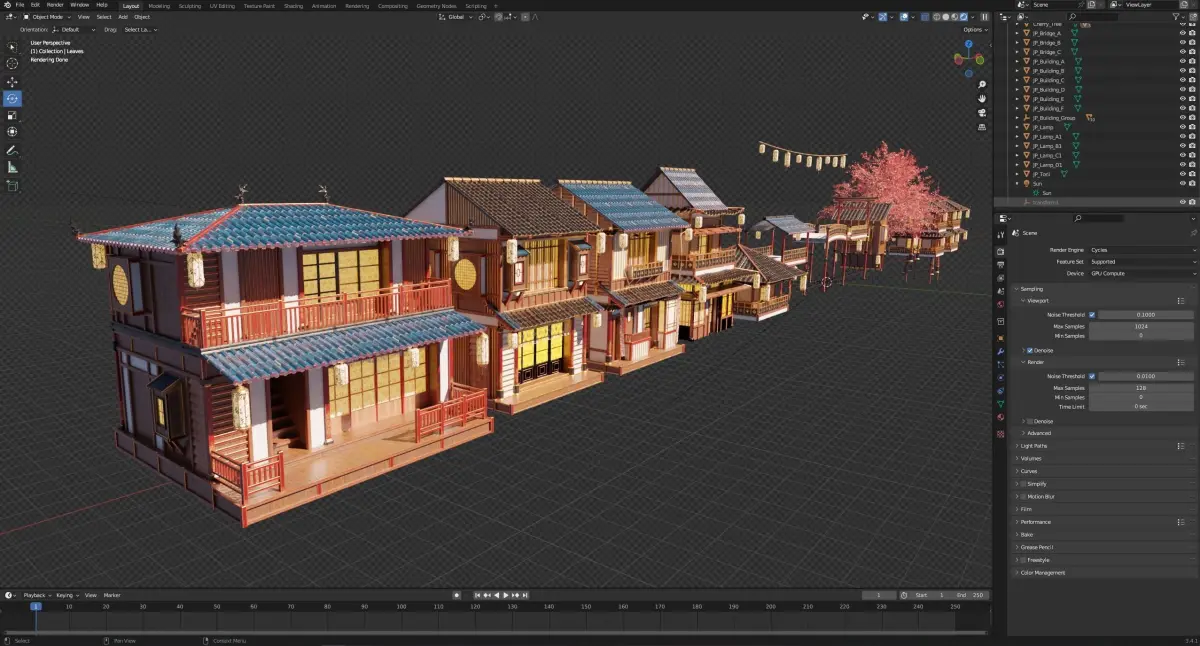
Task: Adjust Viewport Max Samples 1024 field
Action: 1141,326
